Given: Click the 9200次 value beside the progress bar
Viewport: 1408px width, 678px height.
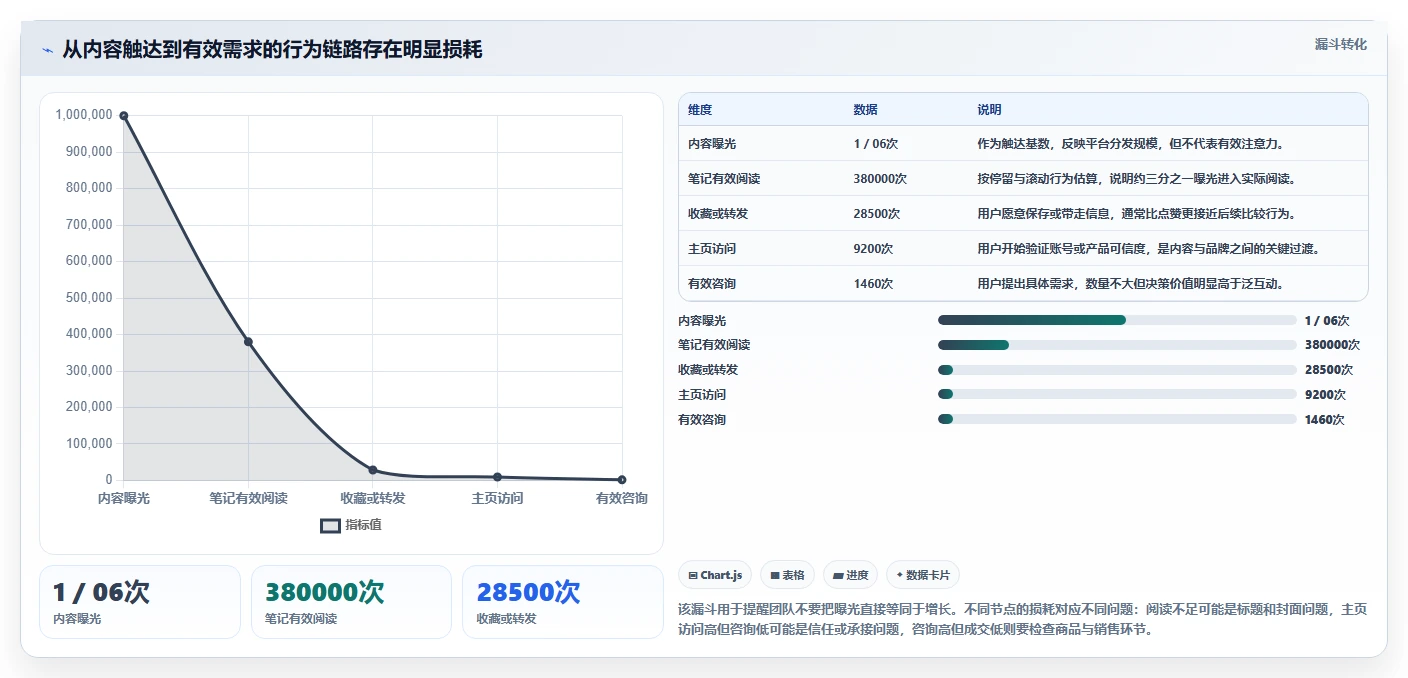Looking at the screenshot, I should [1325, 395].
